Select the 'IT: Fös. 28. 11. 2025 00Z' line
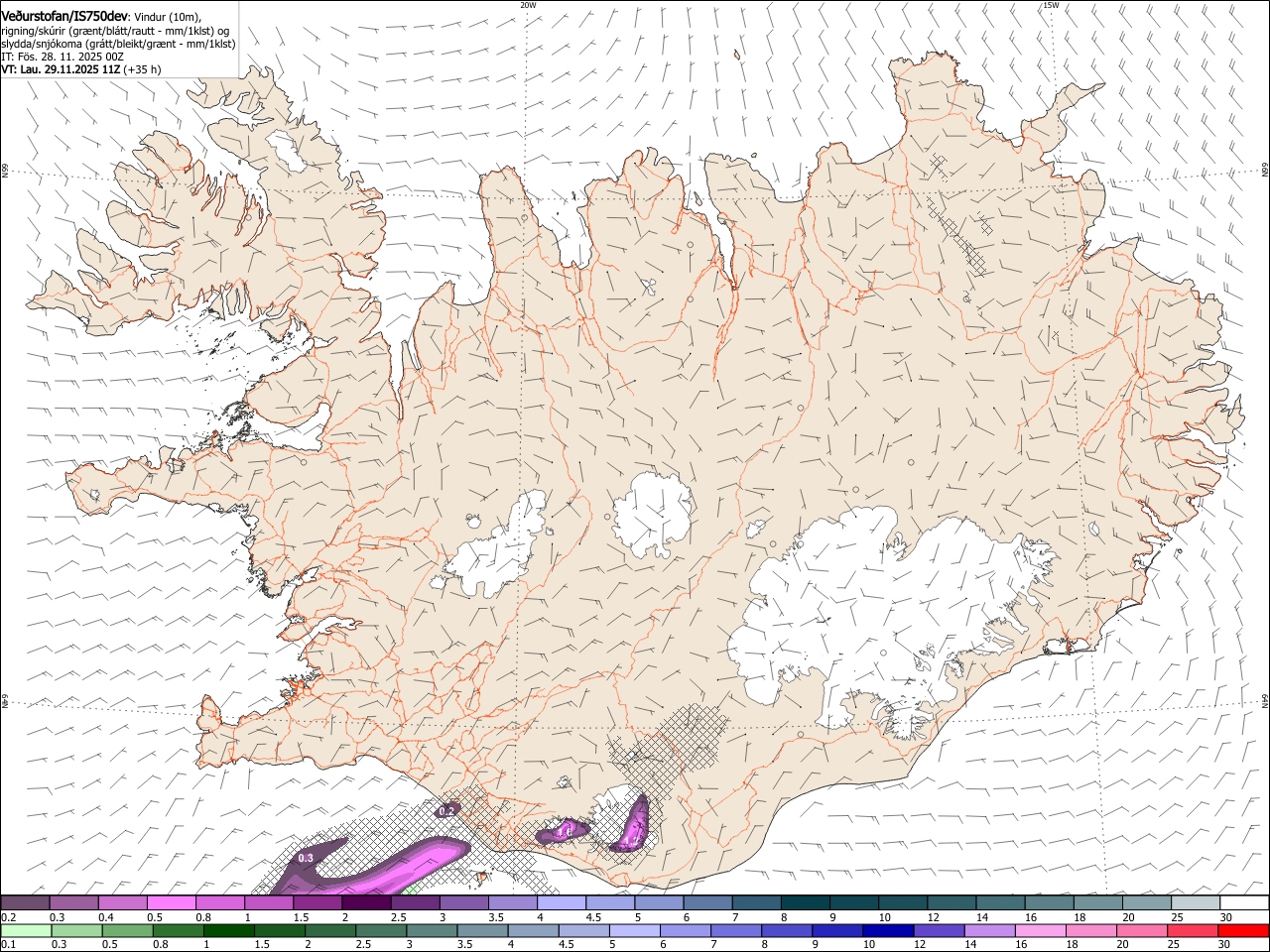 [63, 57]
